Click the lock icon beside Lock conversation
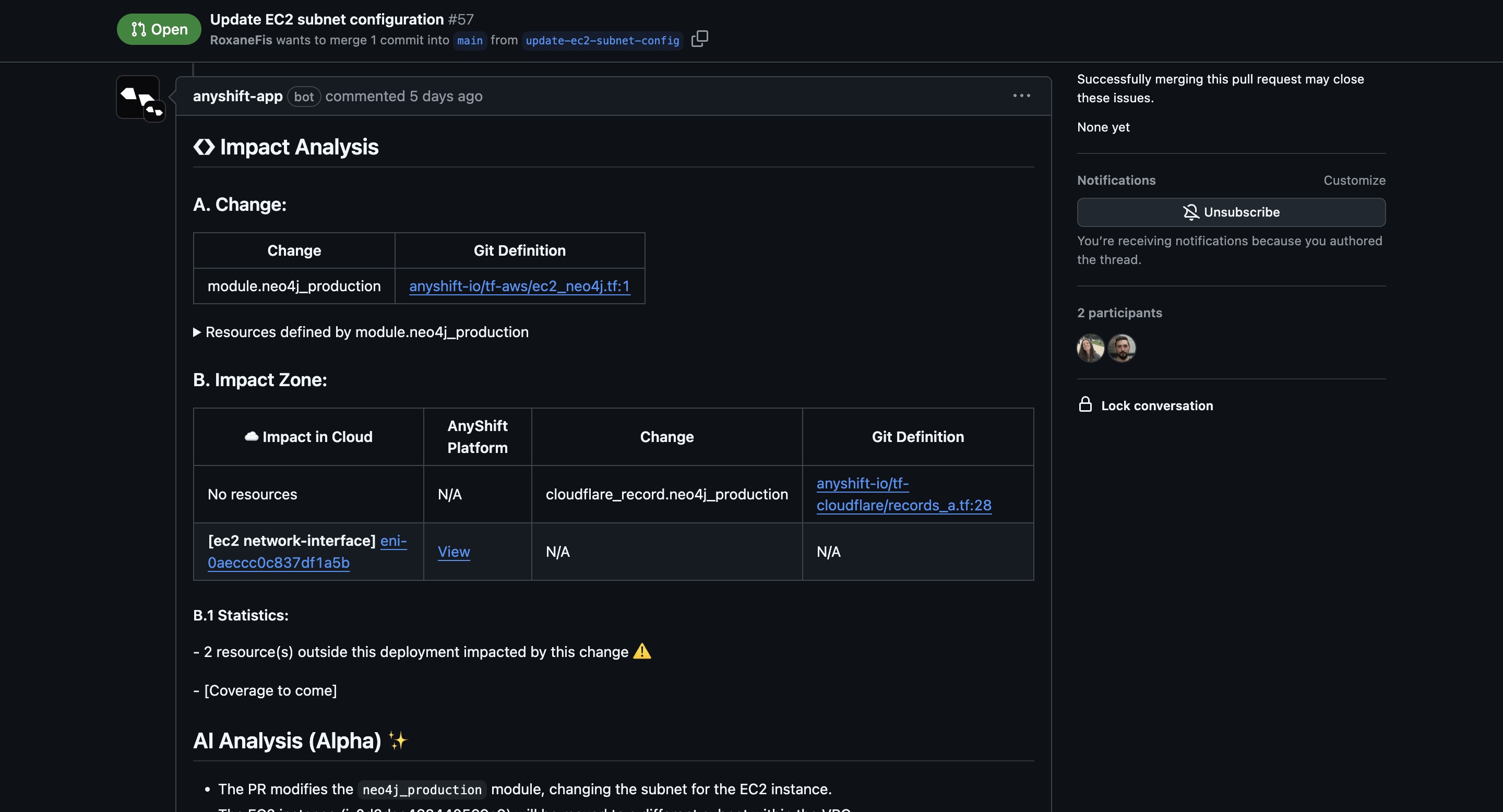1503x812 pixels. pyautogui.click(x=1084, y=405)
